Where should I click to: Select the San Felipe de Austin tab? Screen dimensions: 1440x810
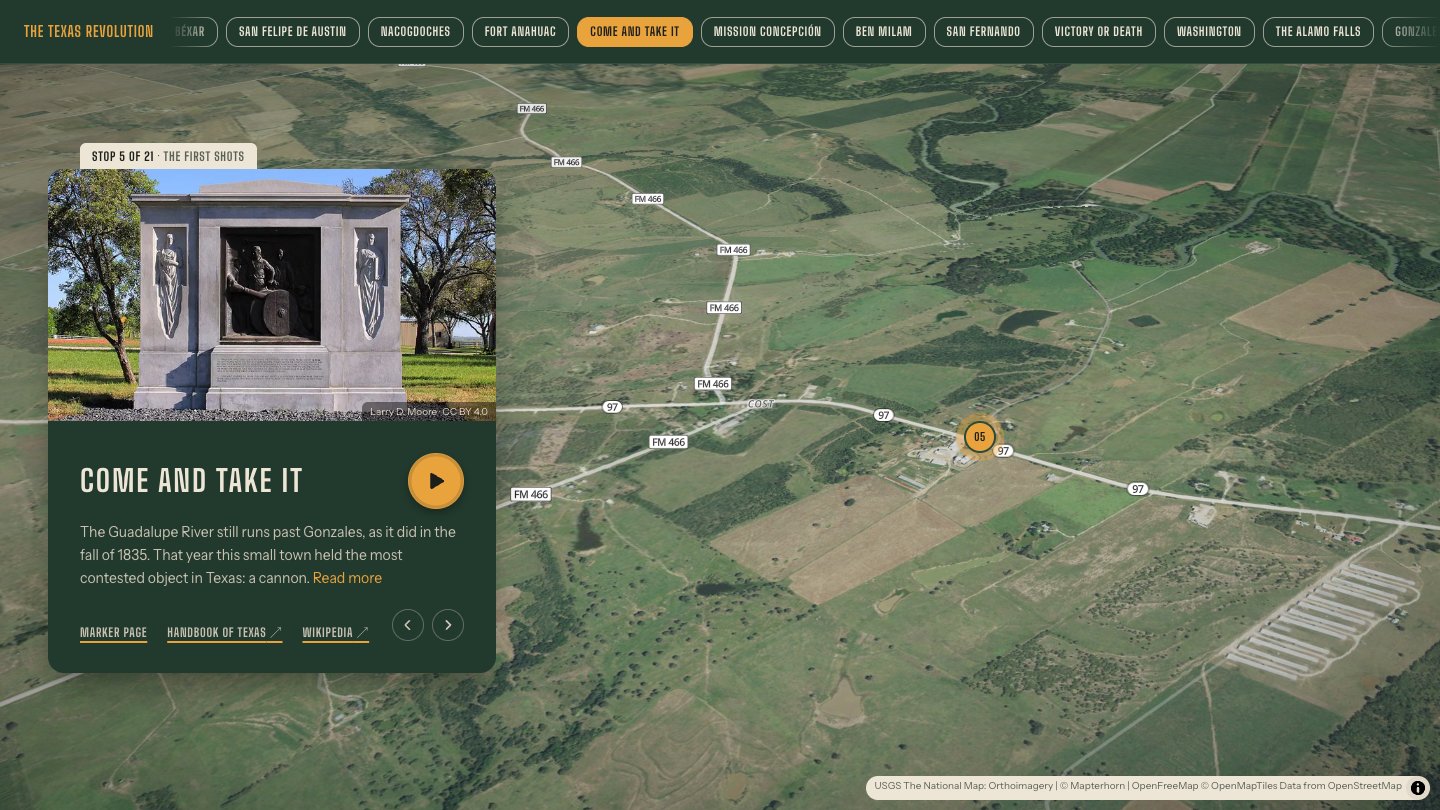coord(292,32)
